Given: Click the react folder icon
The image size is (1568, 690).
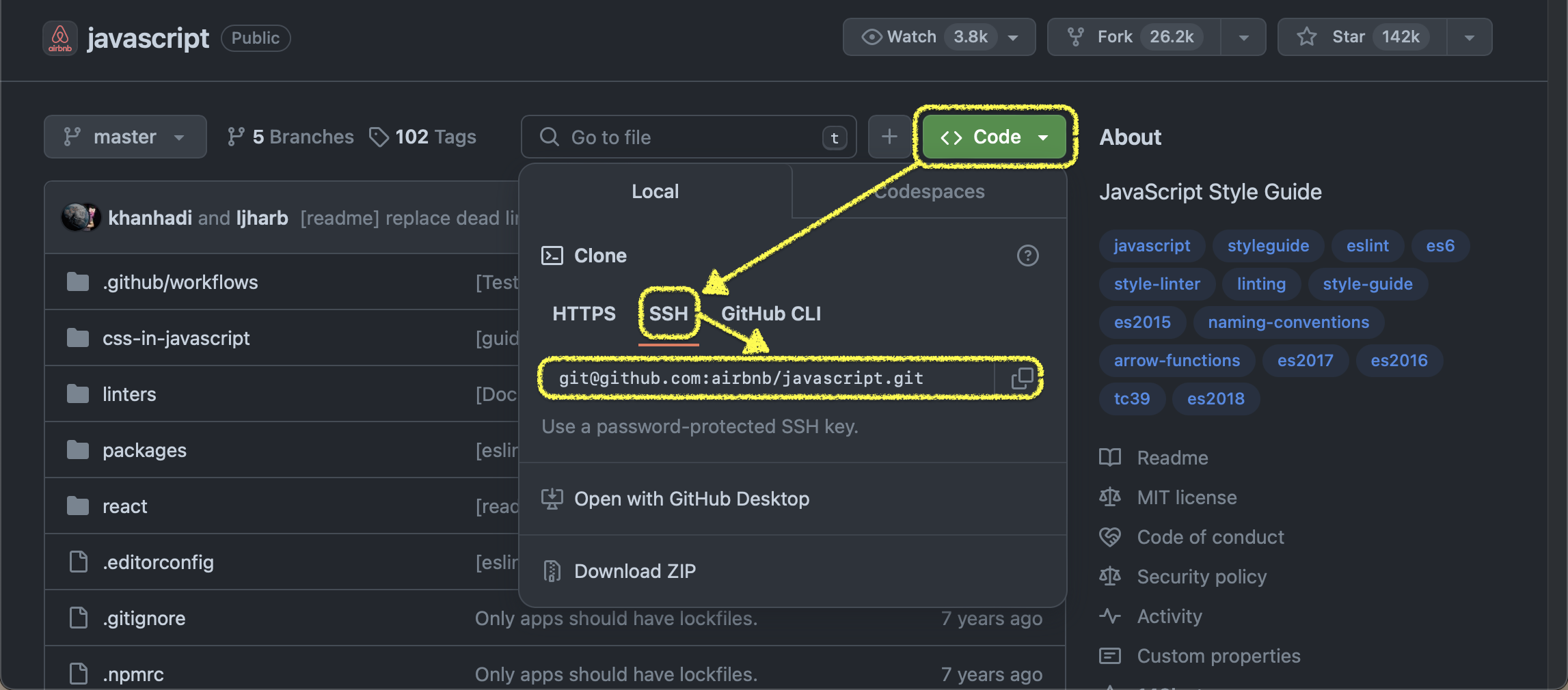Looking at the screenshot, I should [x=78, y=506].
